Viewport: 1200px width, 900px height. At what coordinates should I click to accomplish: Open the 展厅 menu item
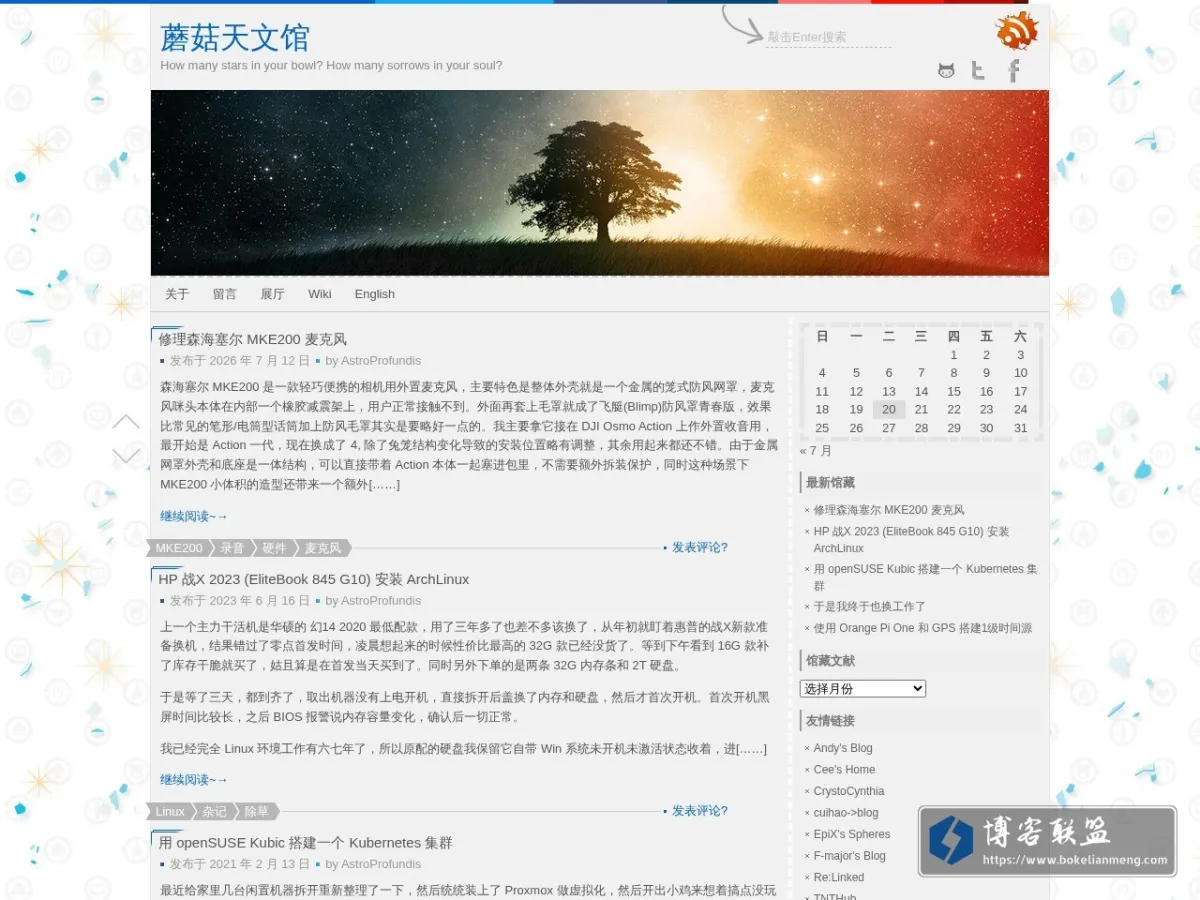click(x=273, y=294)
